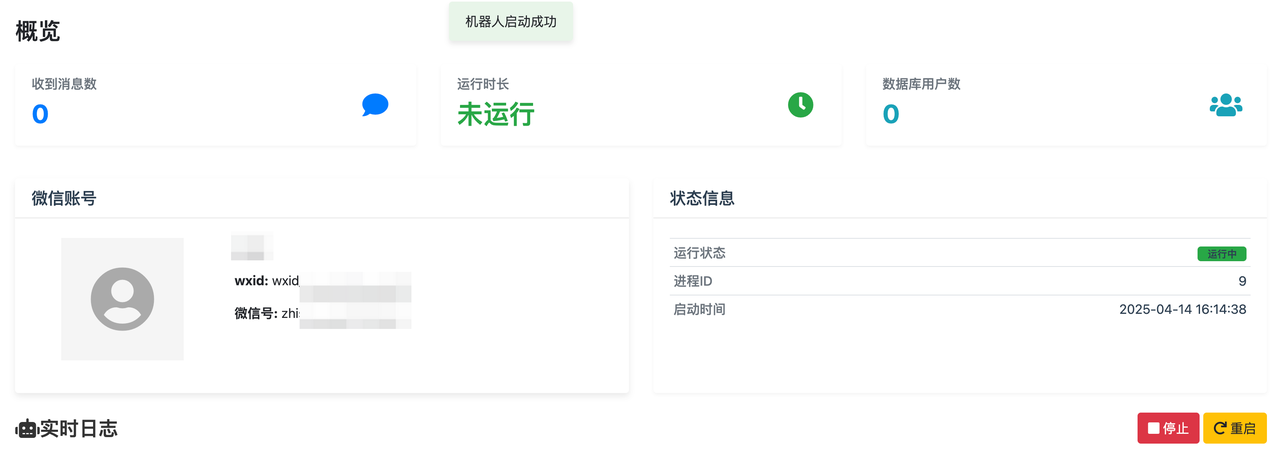Click the robot icon beside 实时日志
Screen dimensions: 1280x453
tap(27, 429)
